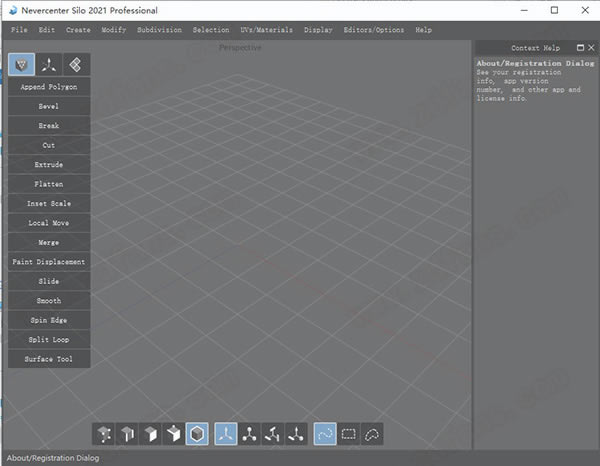The width and height of the screenshot is (600, 466).
Task: Click the Perspective viewport label
Action: coord(240,47)
